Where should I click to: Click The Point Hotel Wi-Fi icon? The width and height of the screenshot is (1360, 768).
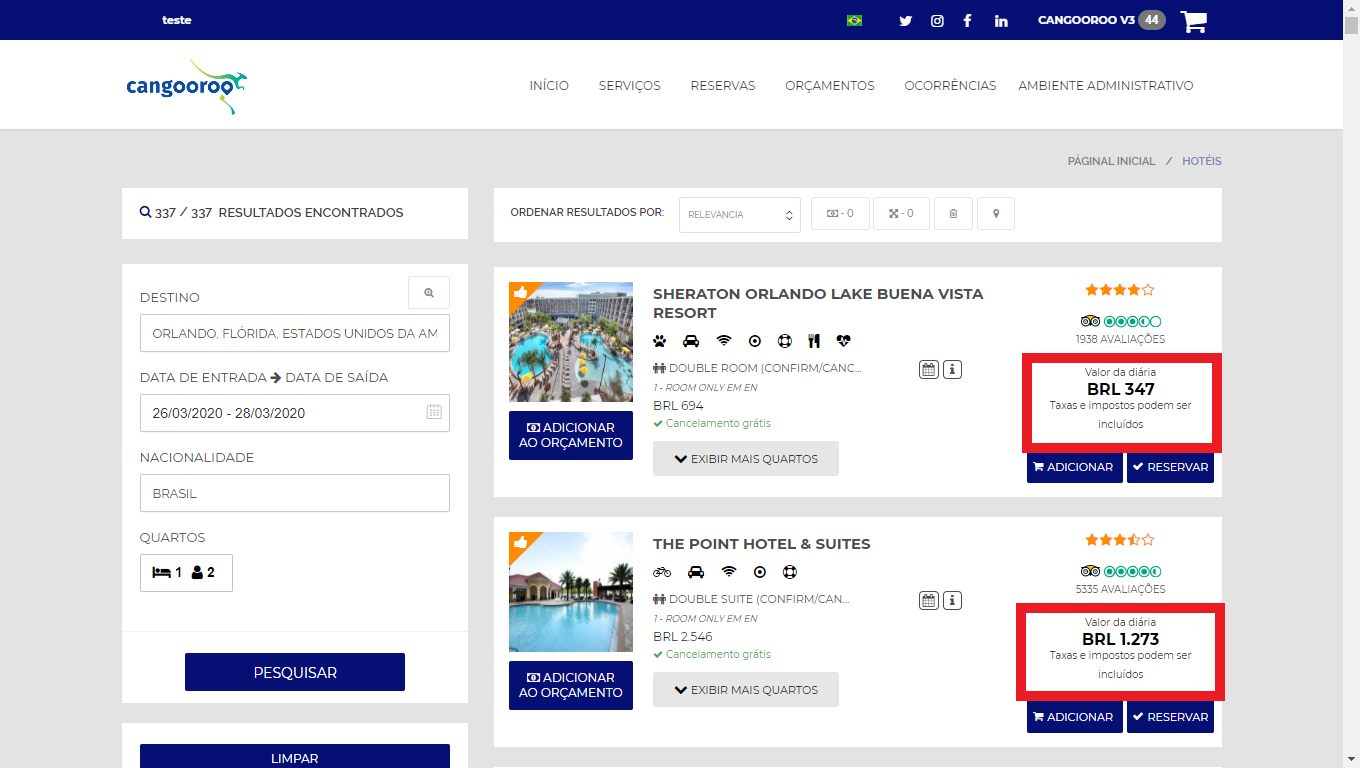pyautogui.click(x=729, y=572)
